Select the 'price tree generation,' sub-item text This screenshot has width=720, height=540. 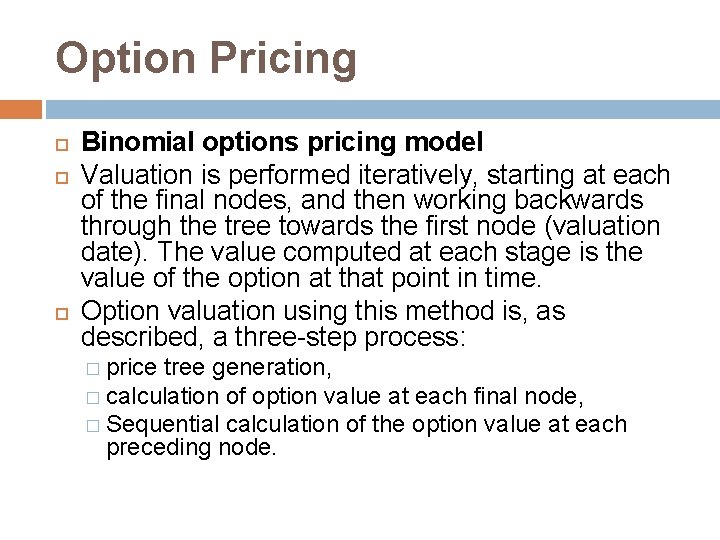pyautogui.click(x=220, y=368)
